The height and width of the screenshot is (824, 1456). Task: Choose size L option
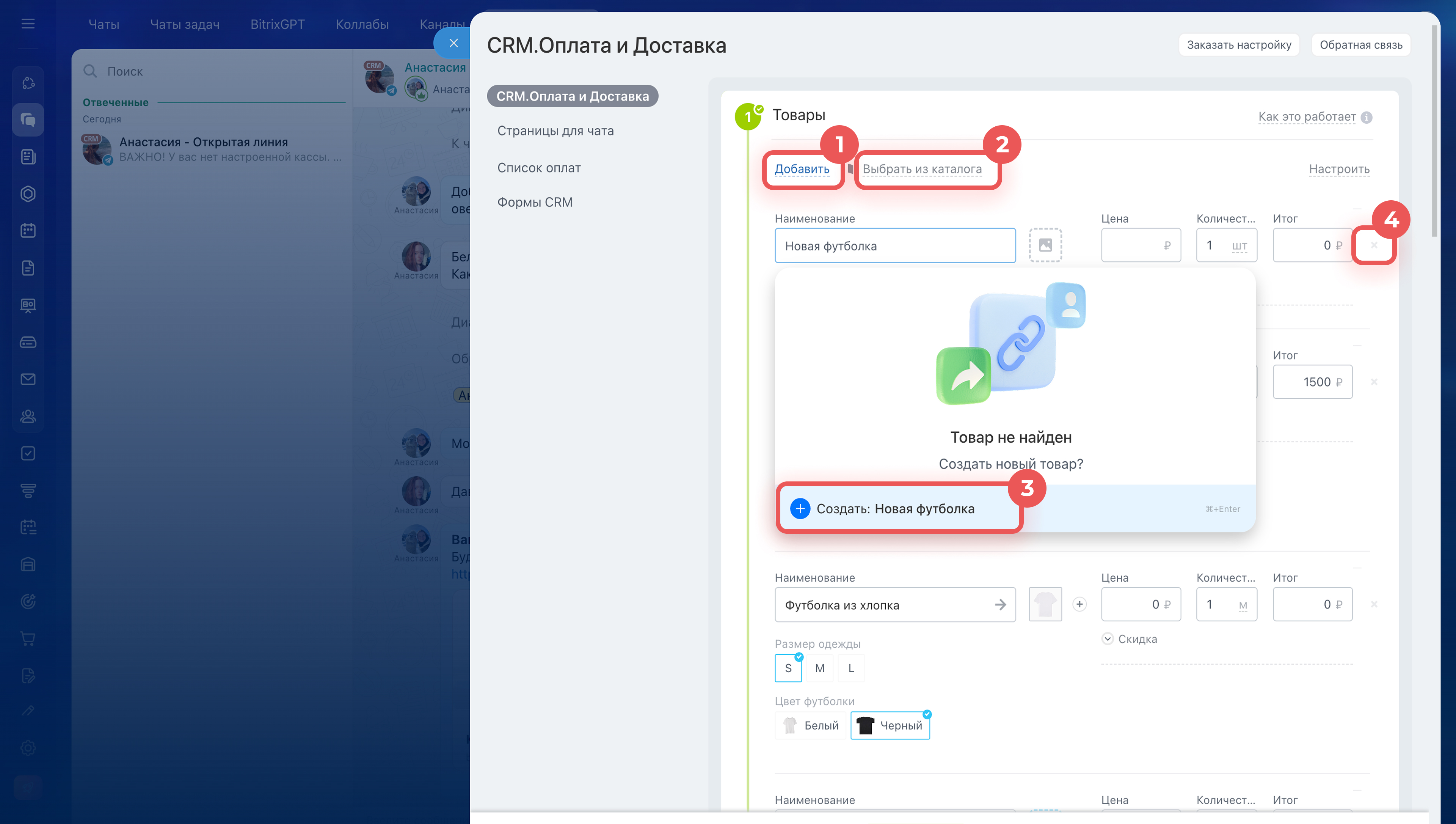pyautogui.click(x=850, y=668)
